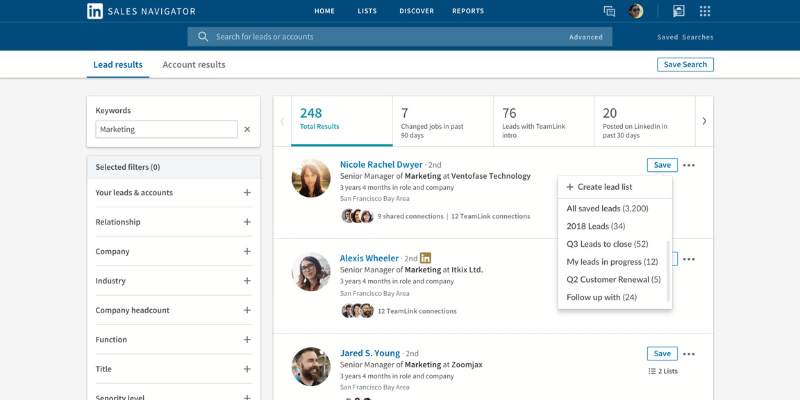800x400 pixels.
Task: Click Nicole Rachel Dwyer's profile photo
Action: click(311, 178)
